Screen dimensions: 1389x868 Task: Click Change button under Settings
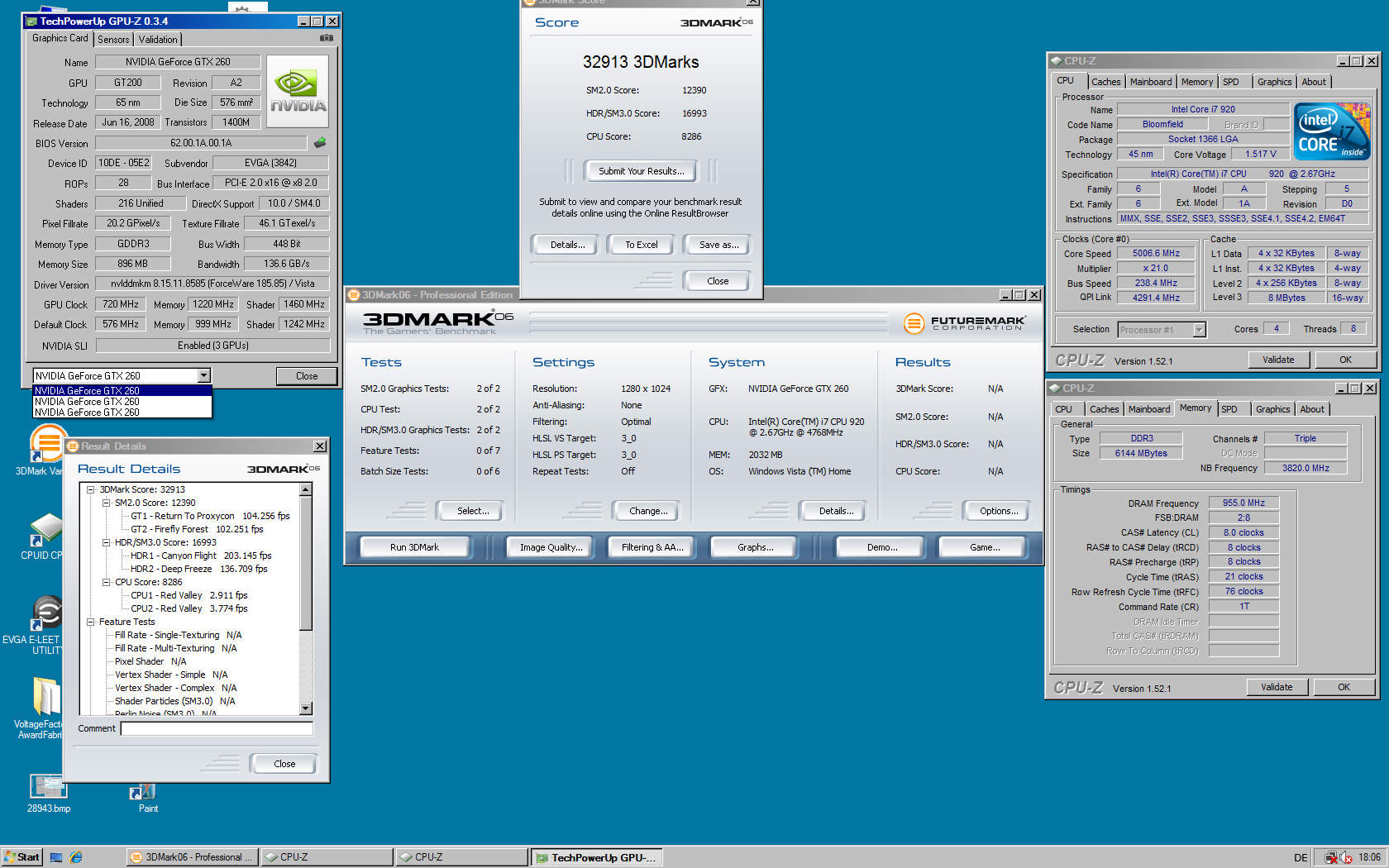click(x=648, y=511)
